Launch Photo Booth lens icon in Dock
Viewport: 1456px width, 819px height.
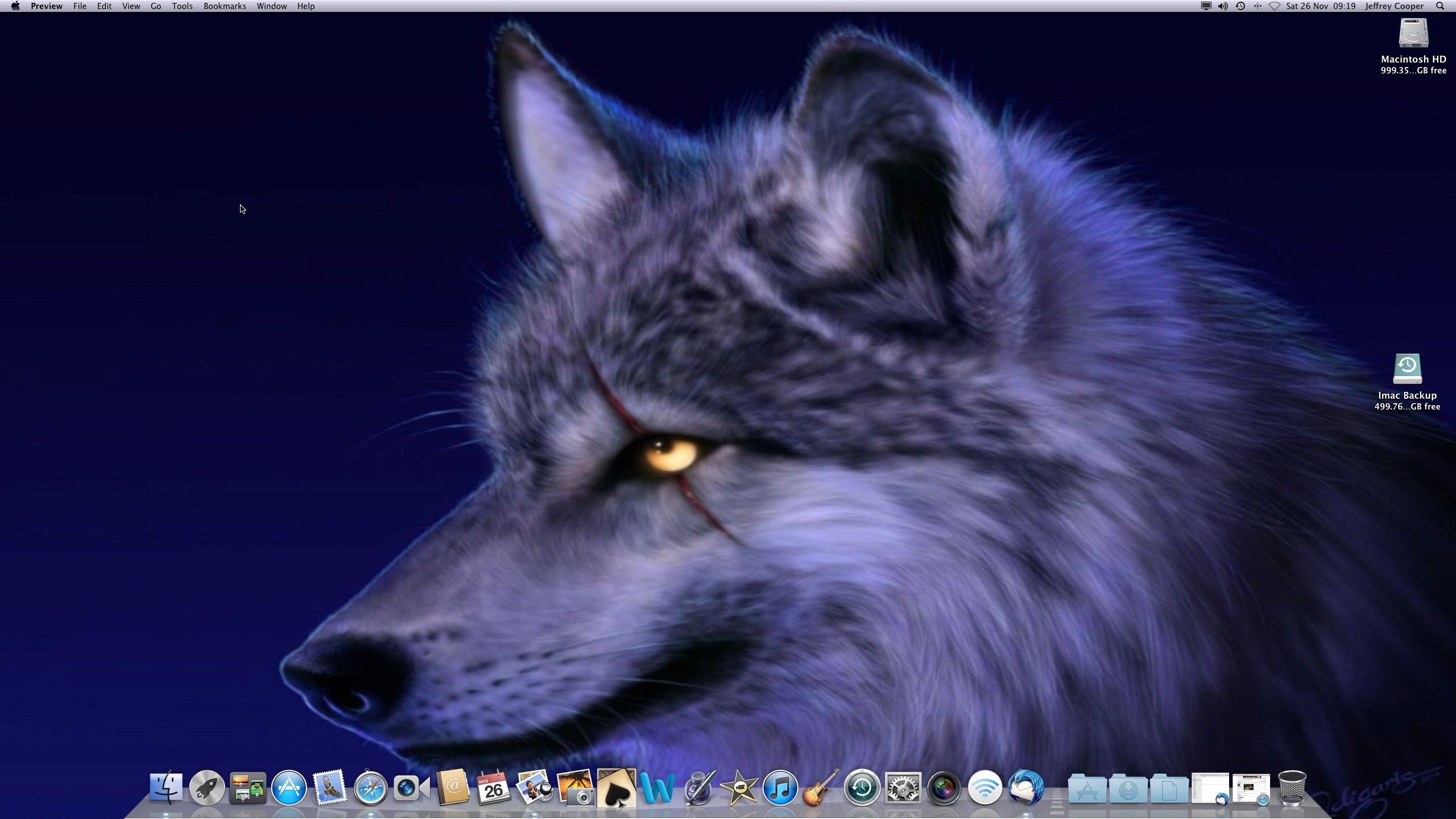coord(944,788)
